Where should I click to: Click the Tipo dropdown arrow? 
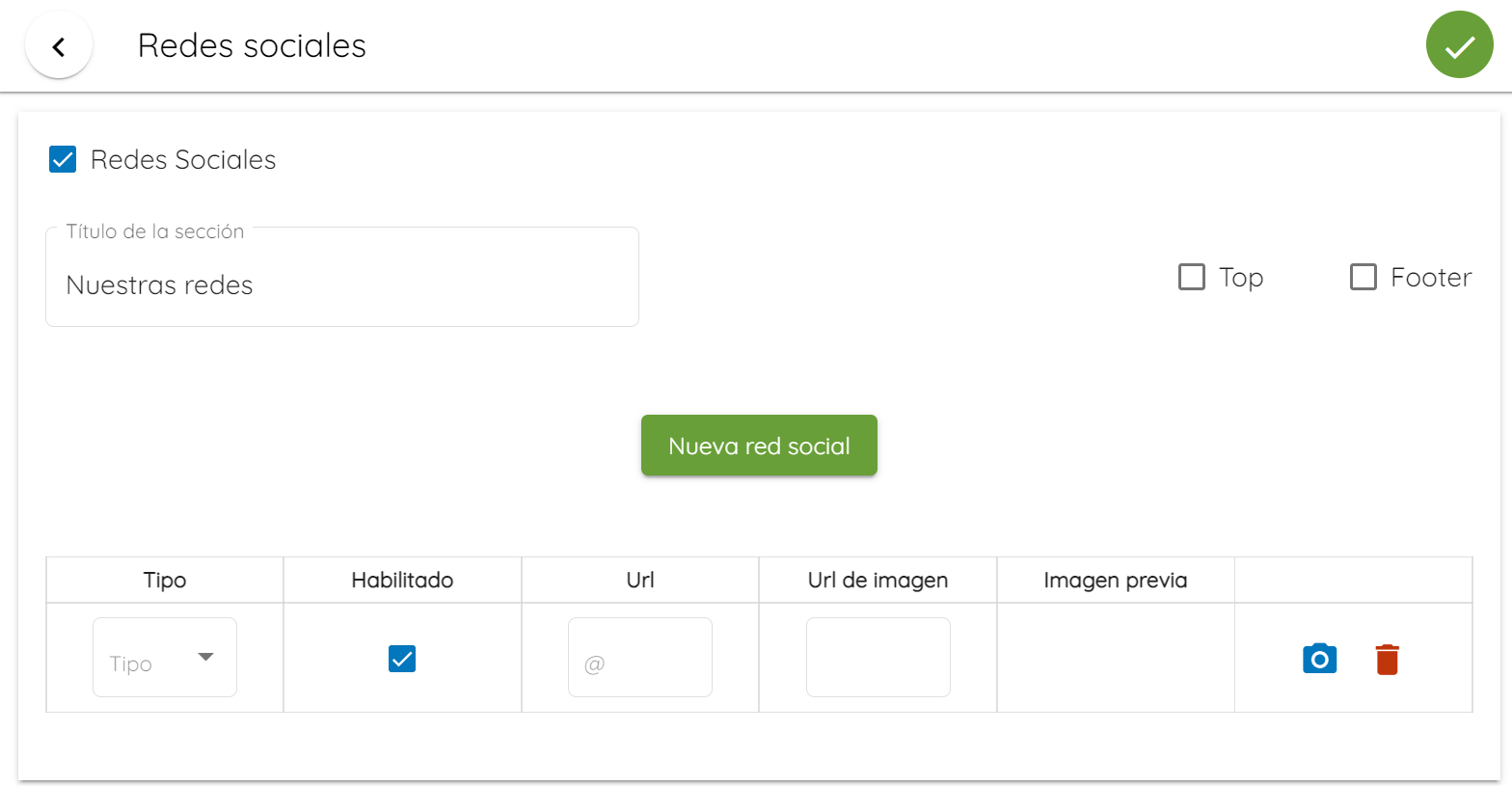pyautogui.click(x=205, y=657)
